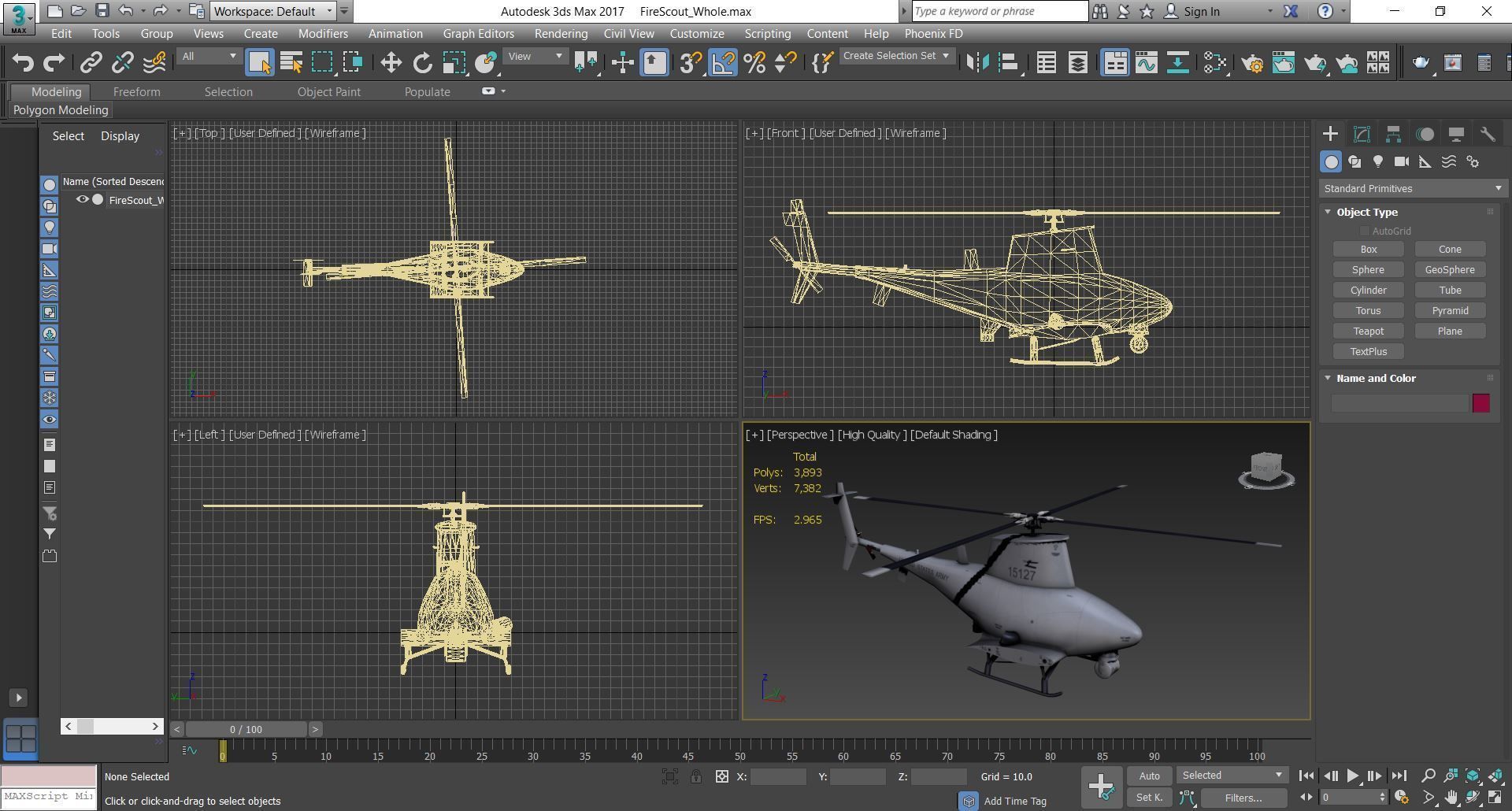Viewport: 1512px width, 811px height.
Task: Open the Utilities wrench panel tab
Action: click(1488, 134)
